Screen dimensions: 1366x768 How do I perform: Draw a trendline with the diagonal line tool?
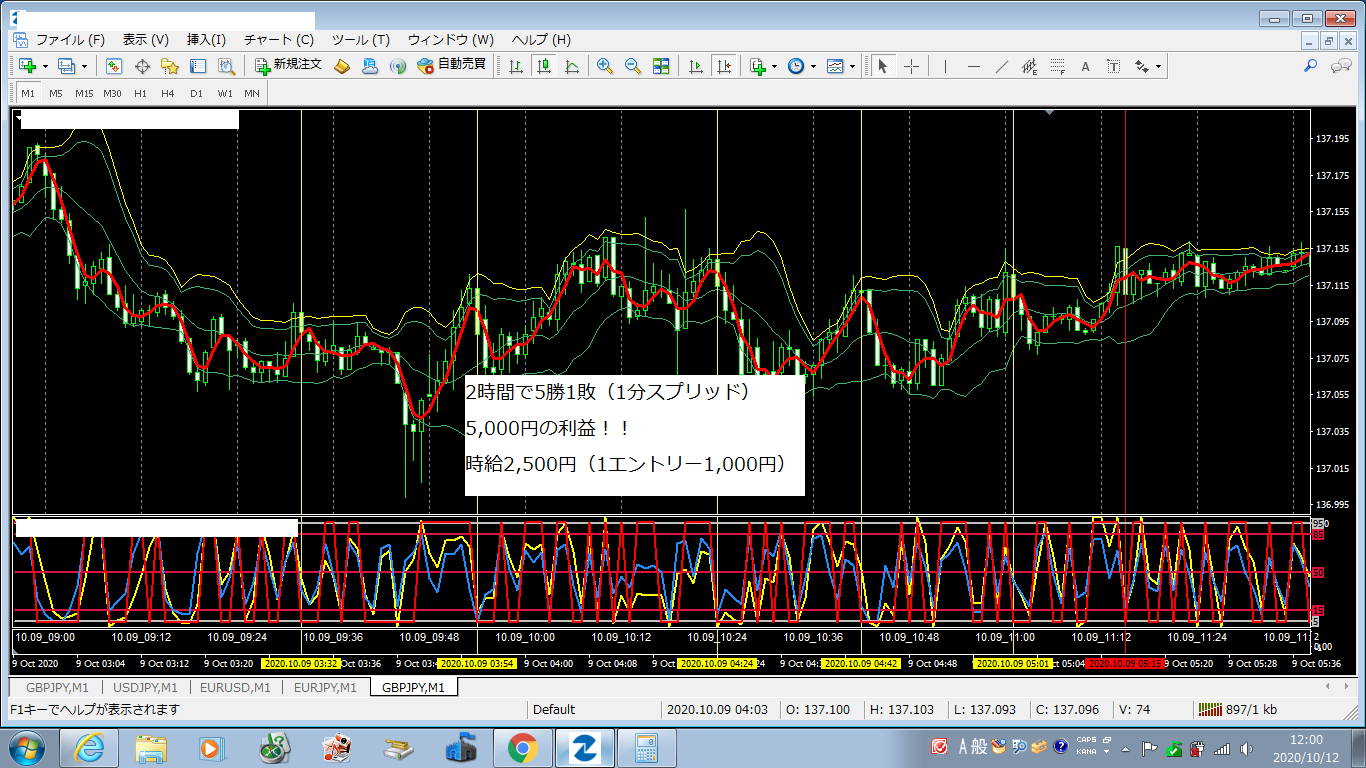point(1001,66)
